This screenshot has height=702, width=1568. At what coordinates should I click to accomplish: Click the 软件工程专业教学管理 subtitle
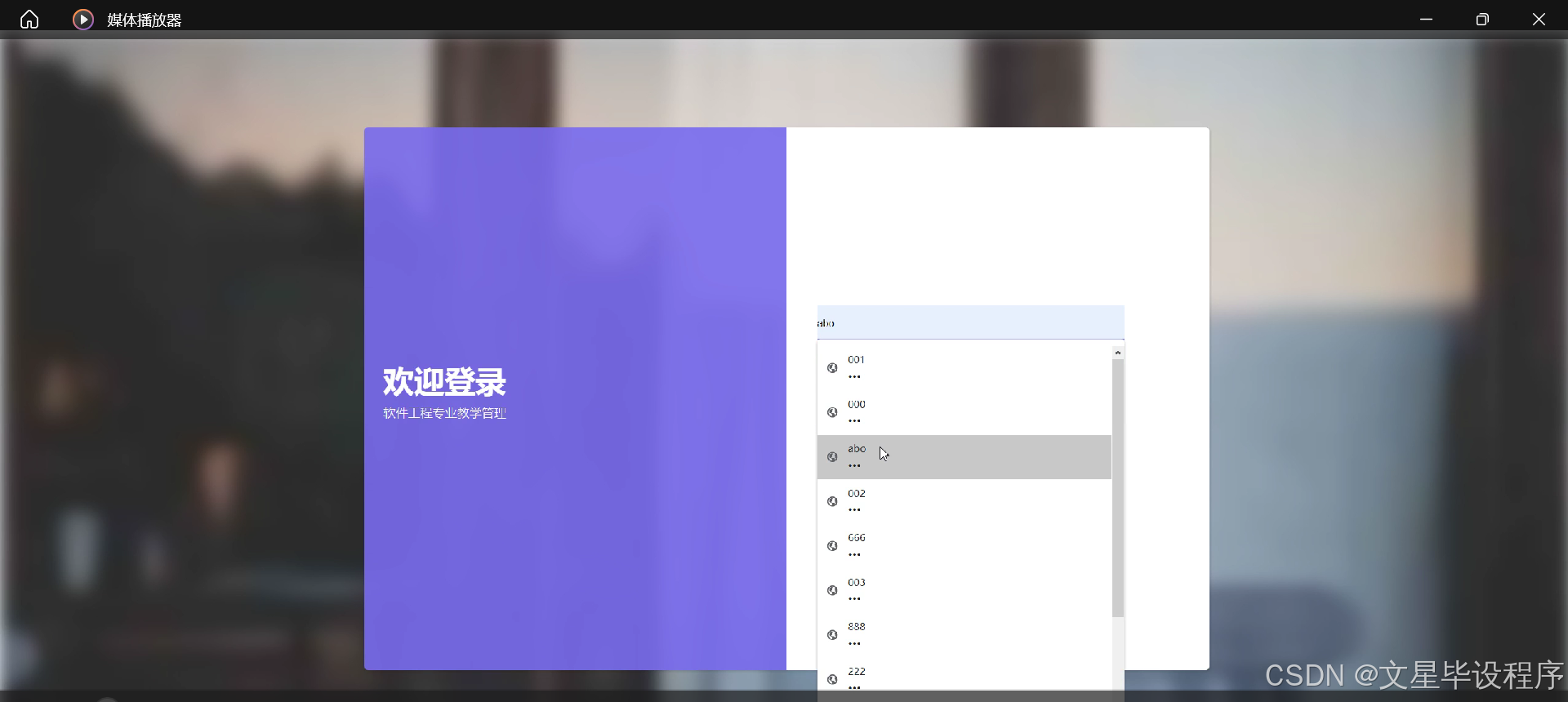(444, 413)
